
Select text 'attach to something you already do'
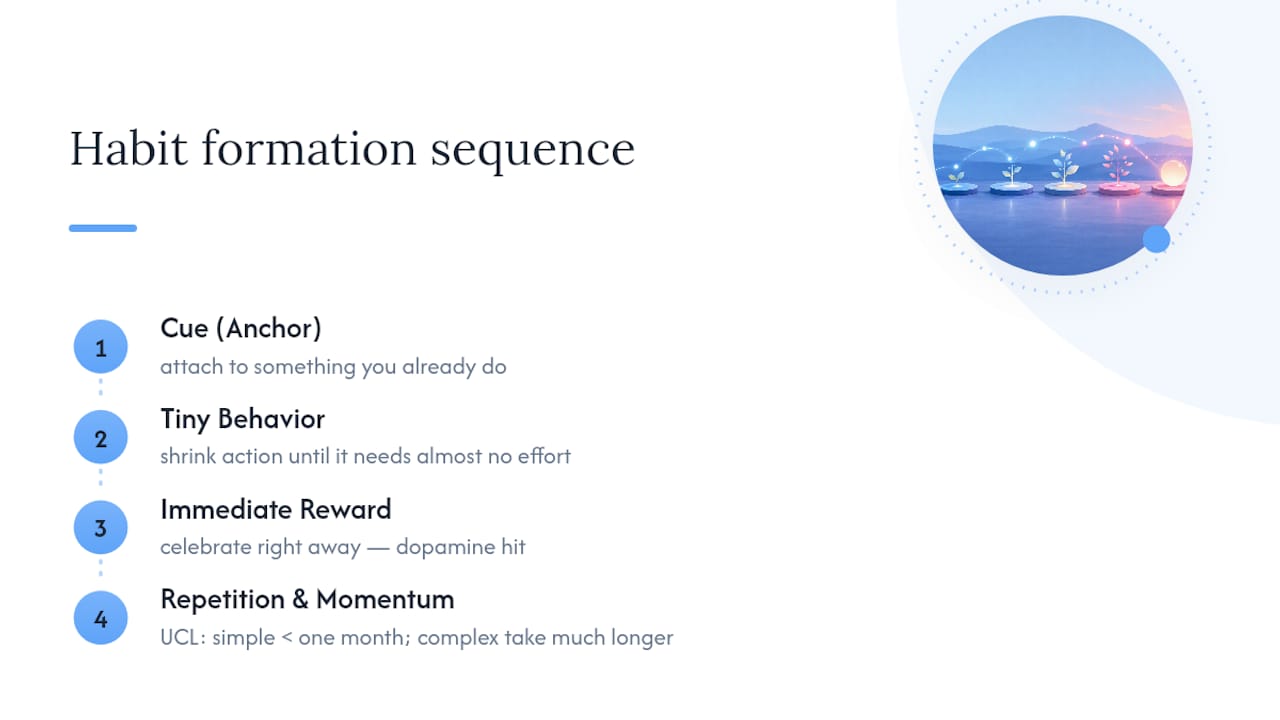(333, 367)
